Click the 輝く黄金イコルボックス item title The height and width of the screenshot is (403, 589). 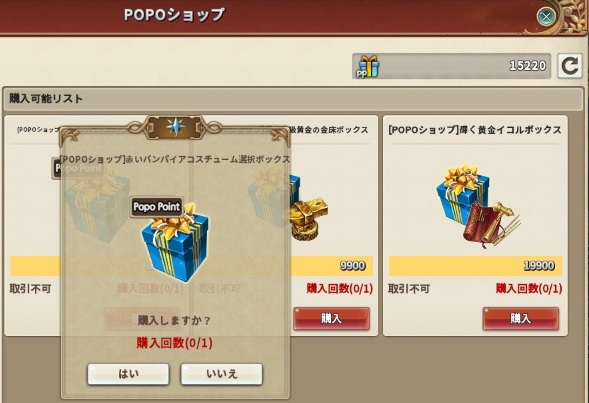tap(475, 130)
